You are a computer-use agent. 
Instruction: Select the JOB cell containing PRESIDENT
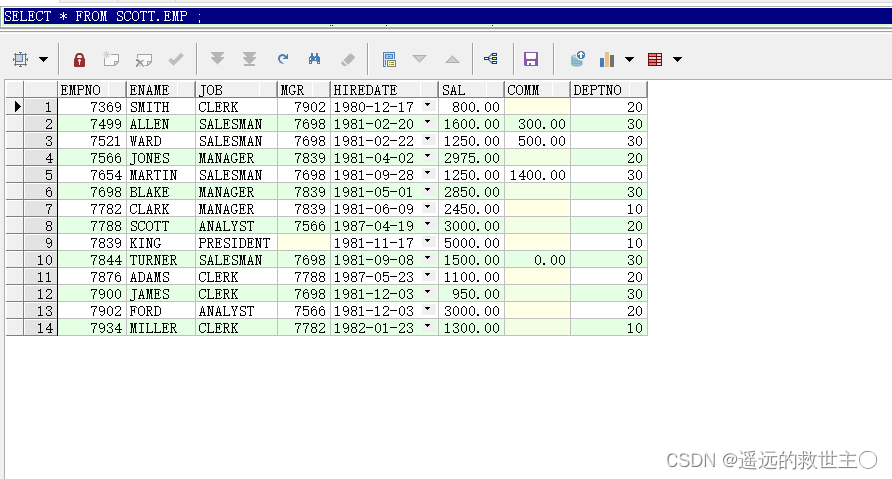tap(235, 243)
